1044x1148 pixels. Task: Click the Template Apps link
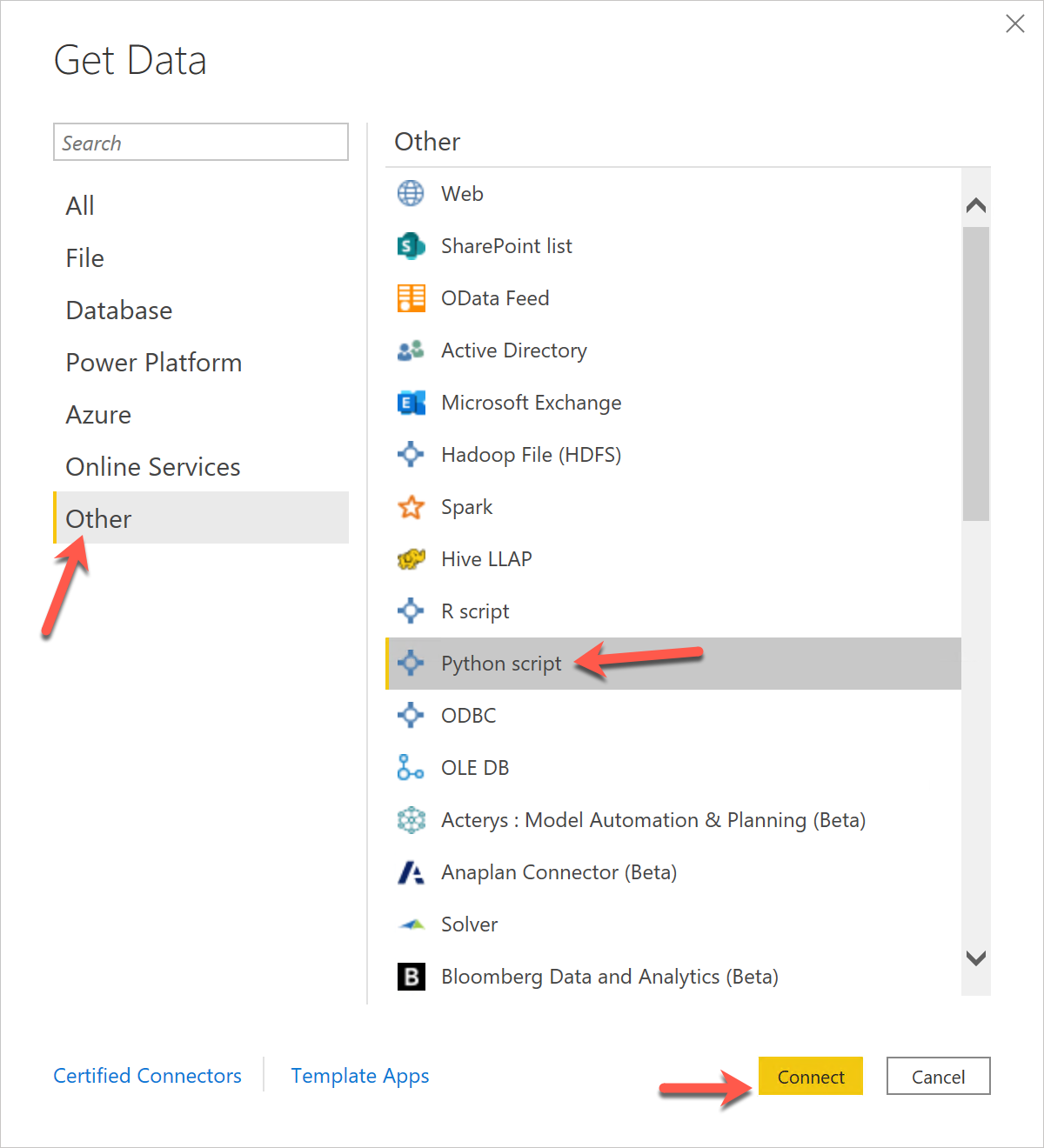[x=359, y=1076]
